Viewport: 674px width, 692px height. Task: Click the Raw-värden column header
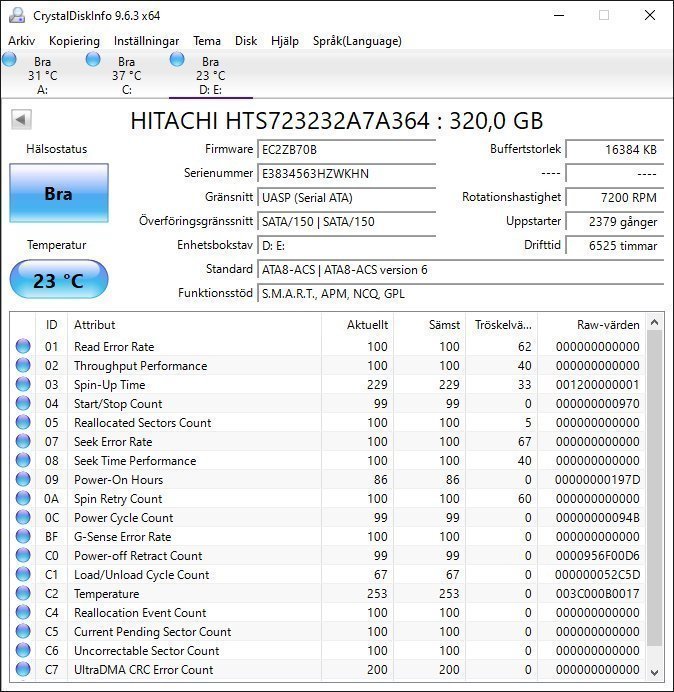[591, 325]
